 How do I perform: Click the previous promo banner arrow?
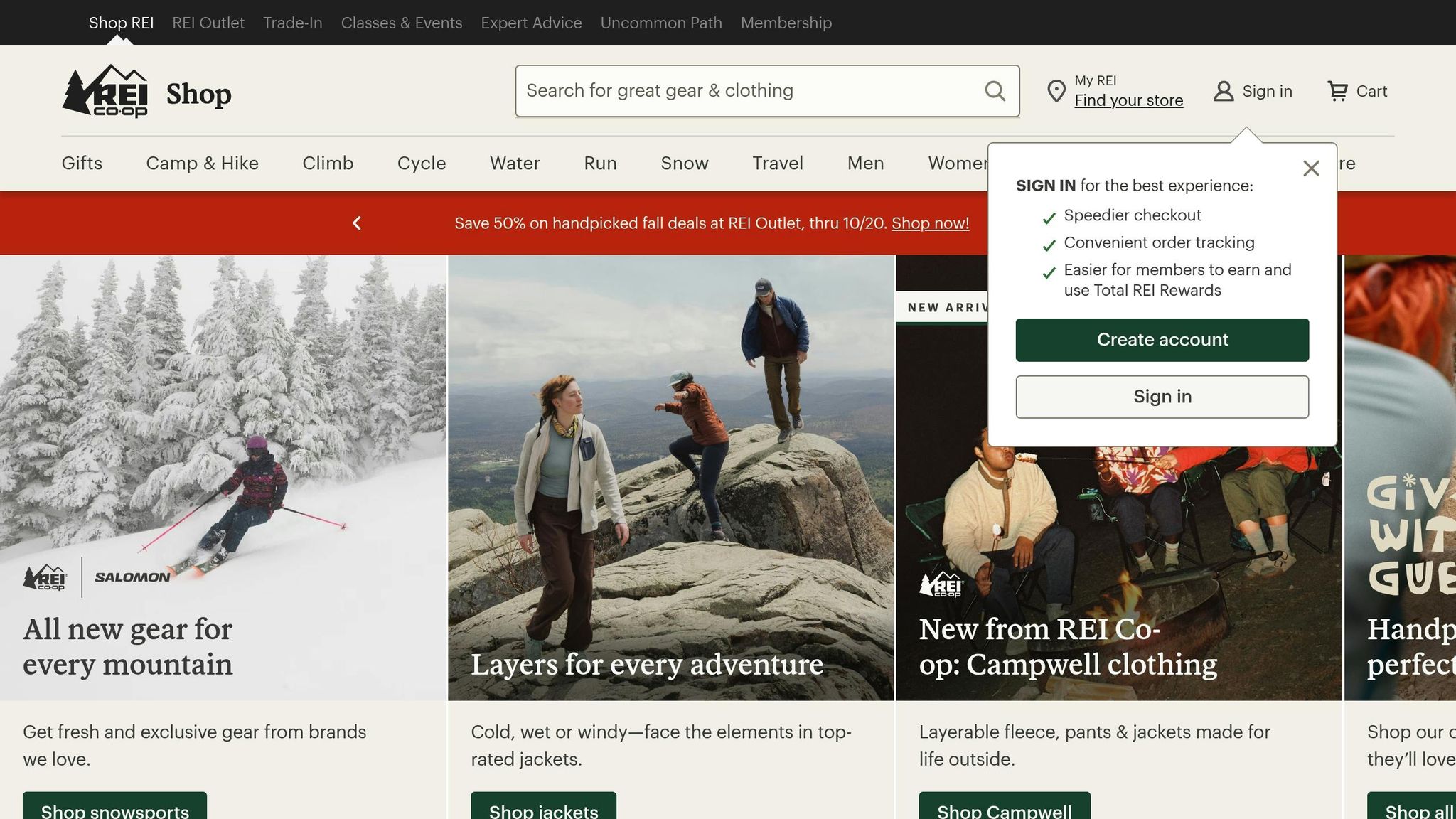pos(357,223)
